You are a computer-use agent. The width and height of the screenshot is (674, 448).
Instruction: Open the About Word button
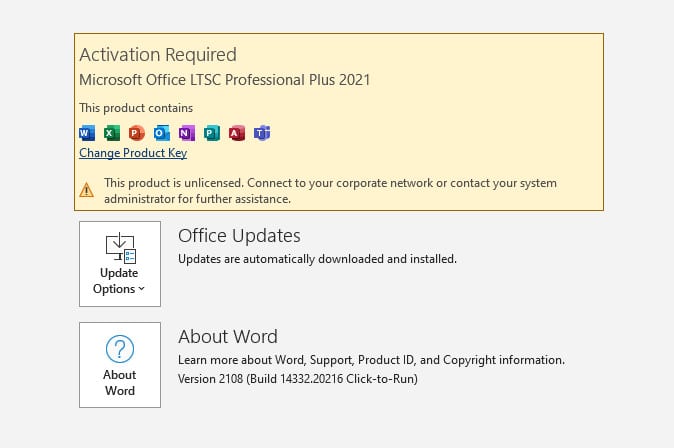120,365
